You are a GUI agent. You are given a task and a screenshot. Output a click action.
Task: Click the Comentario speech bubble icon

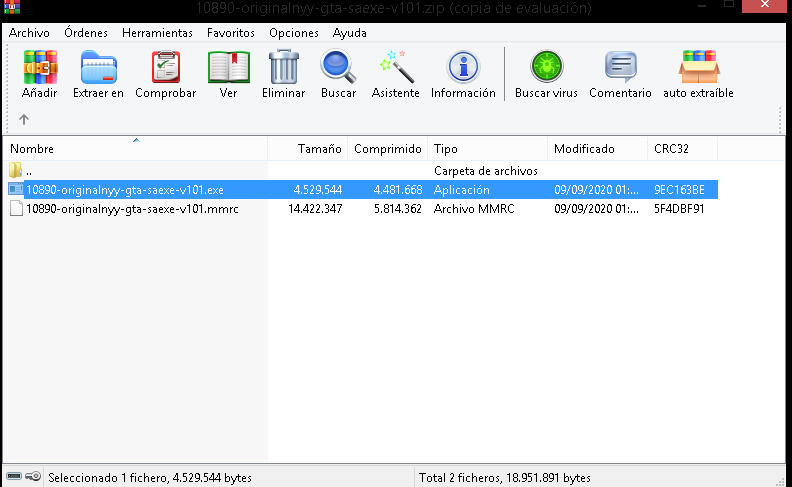pos(620,67)
